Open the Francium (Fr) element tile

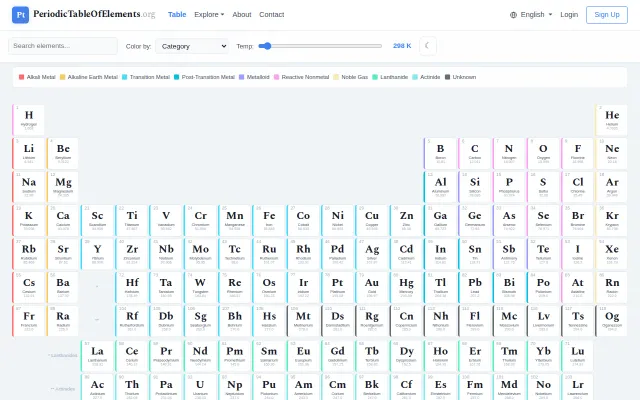pos(29,320)
